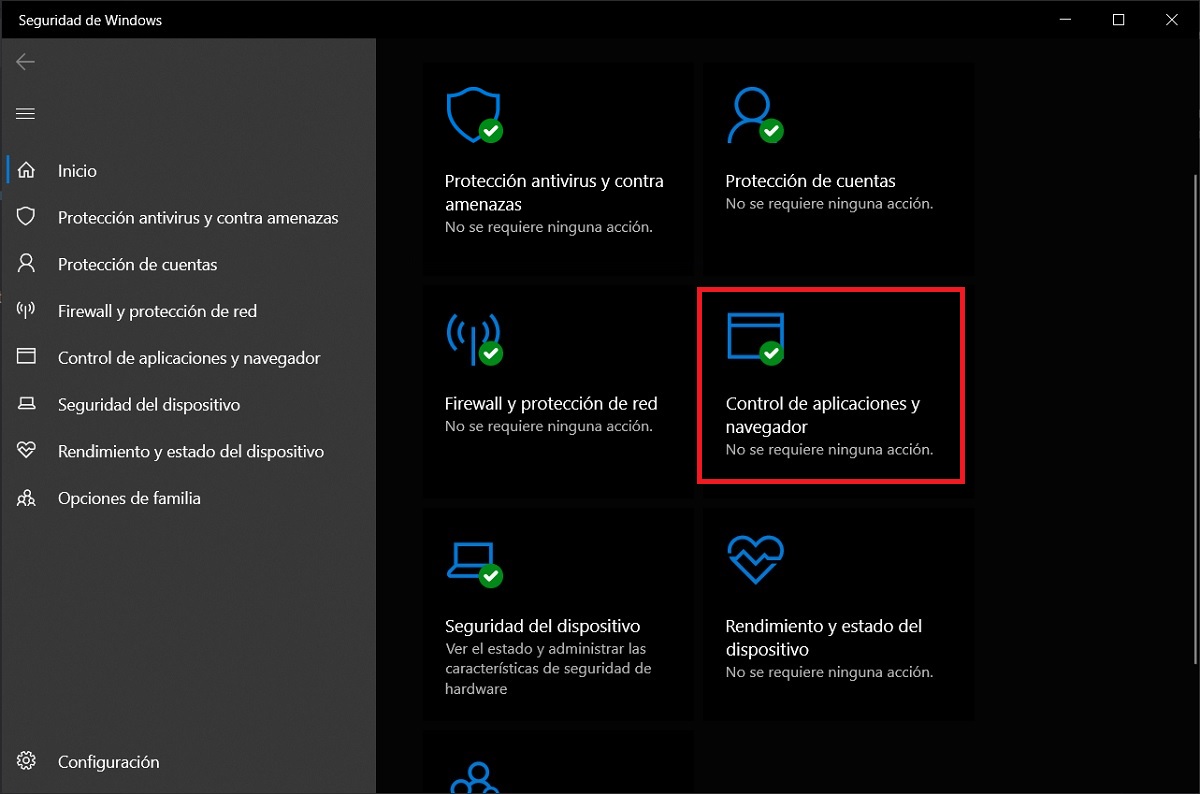Image resolution: width=1200 pixels, height=794 pixels.
Task: Click the person icon in Protección de cuentas tile
Action: click(753, 114)
